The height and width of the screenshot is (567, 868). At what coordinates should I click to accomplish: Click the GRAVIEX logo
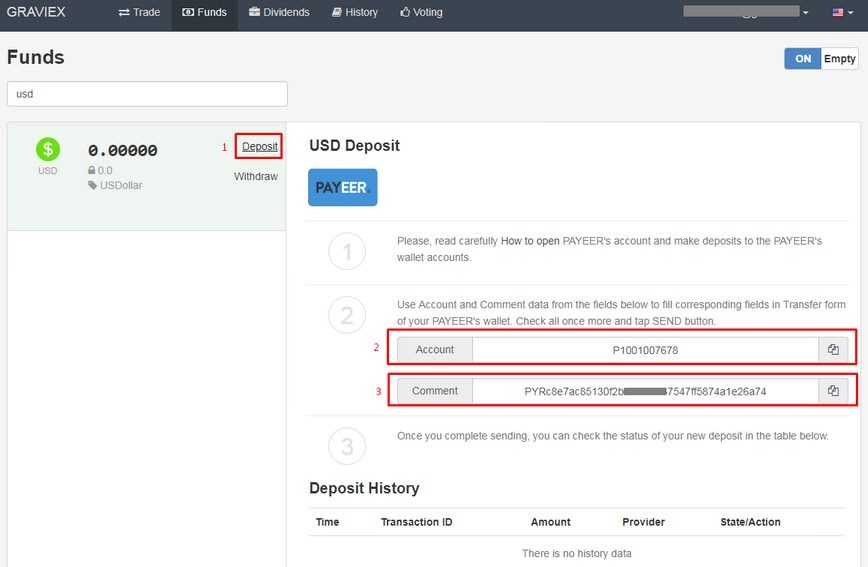click(36, 12)
